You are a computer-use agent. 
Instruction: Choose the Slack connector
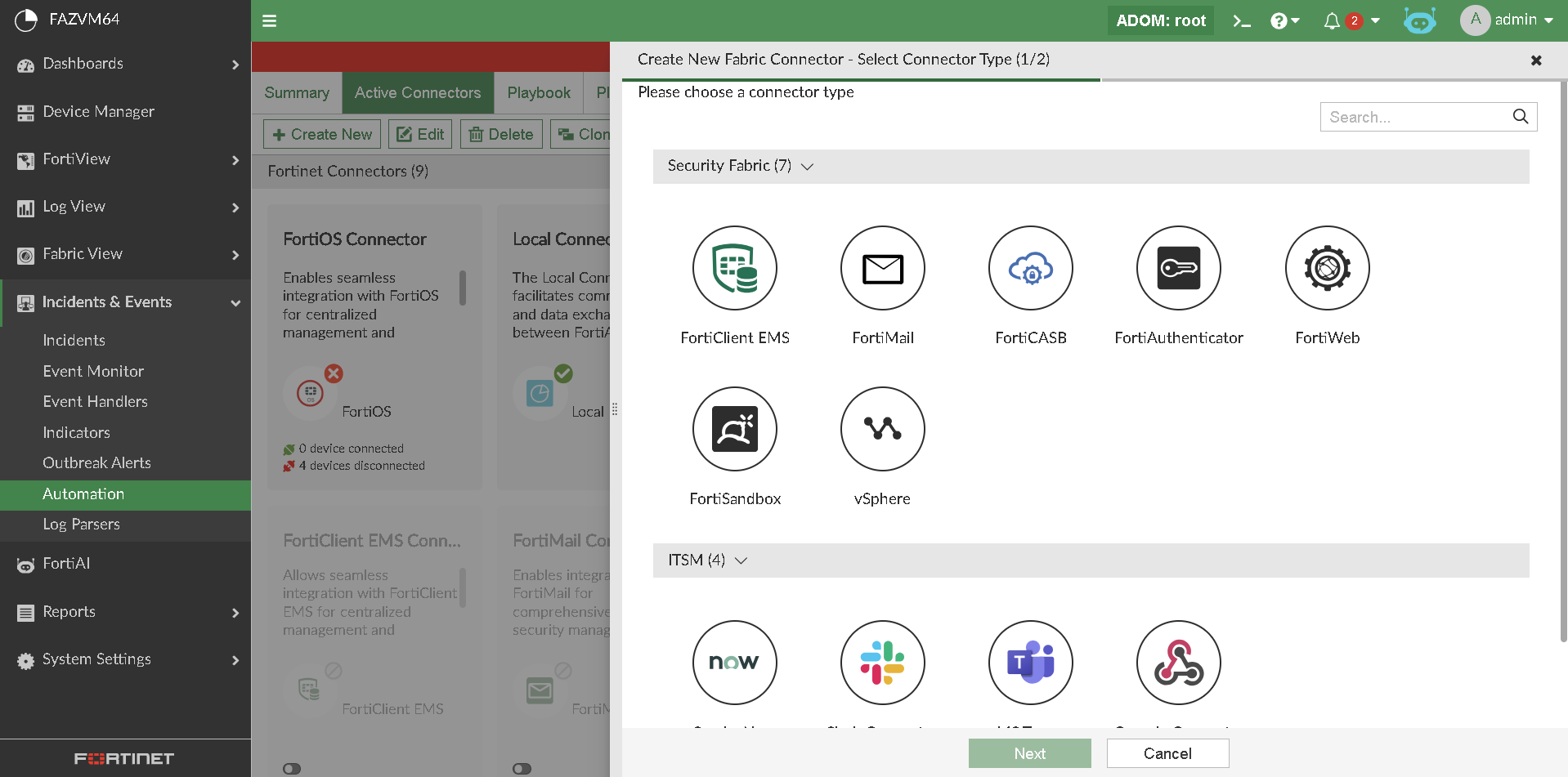[x=882, y=663]
